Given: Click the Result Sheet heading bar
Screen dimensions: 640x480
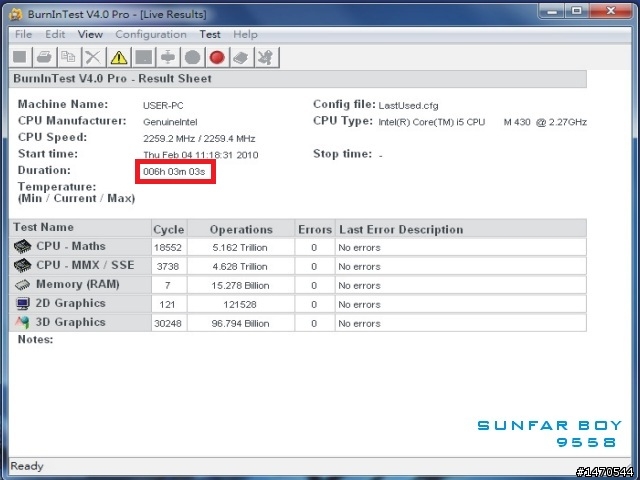Looking at the screenshot, I should coord(298,79).
